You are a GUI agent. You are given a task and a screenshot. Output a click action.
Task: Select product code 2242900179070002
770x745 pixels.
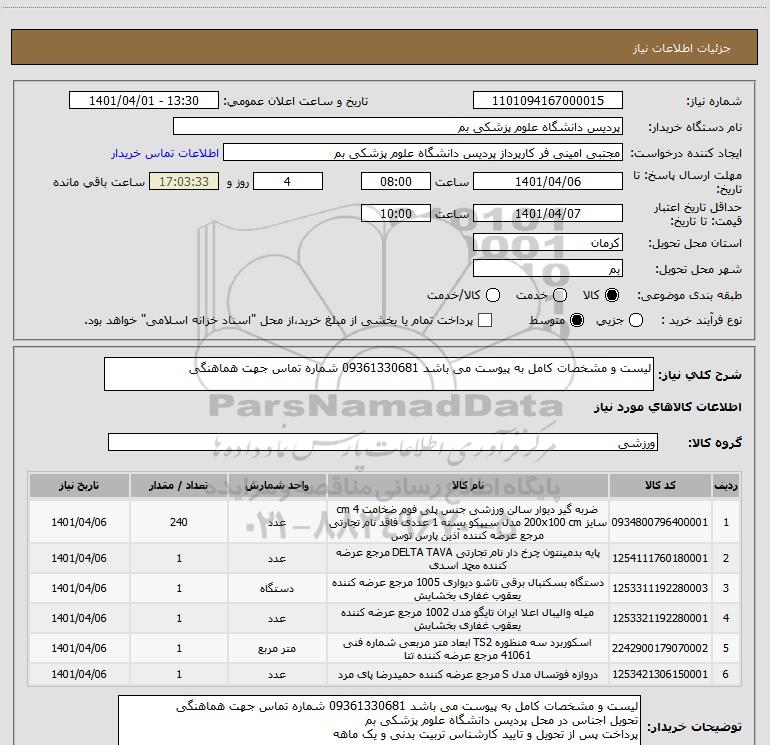point(660,648)
